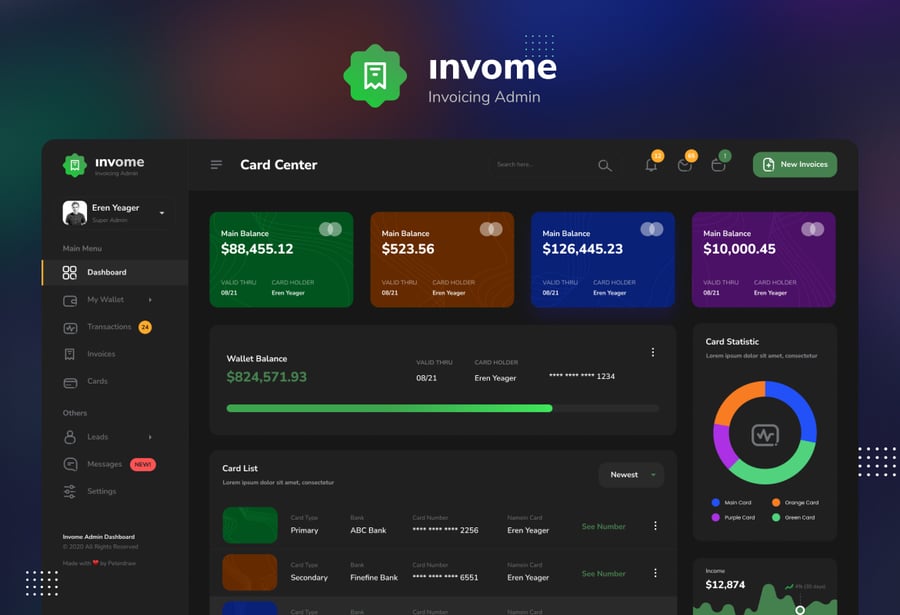This screenshot has width=900, height=615.
Task: Select Dashboard in the main menu
Action: [106, 272]
